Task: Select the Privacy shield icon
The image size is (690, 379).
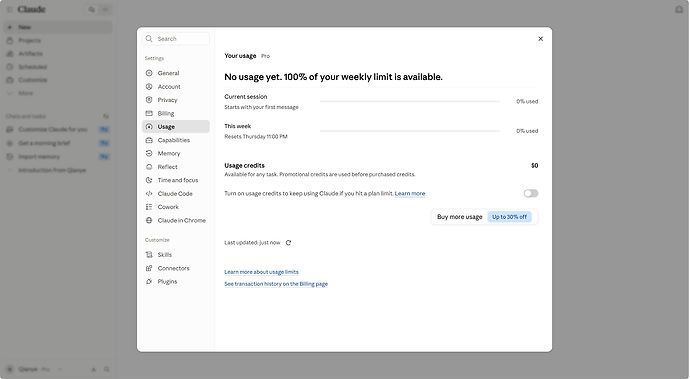Action: [x=149, y=100]
